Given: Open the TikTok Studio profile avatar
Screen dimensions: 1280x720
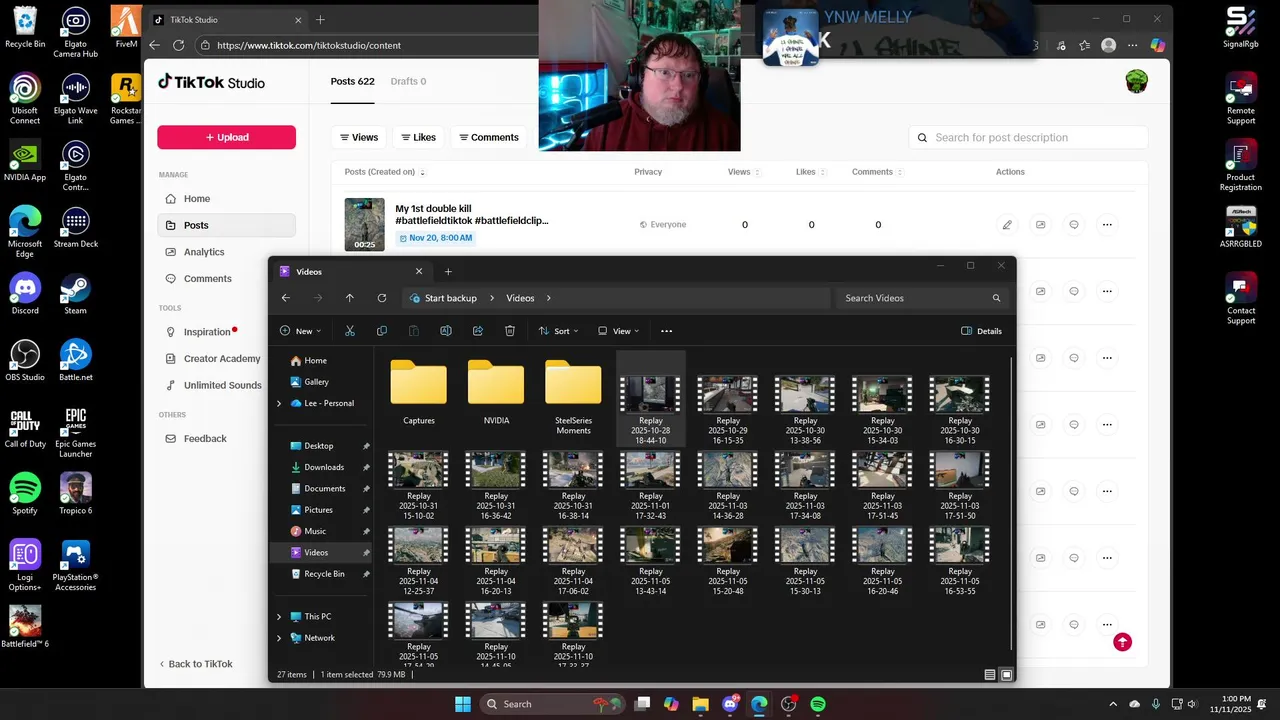Looking at the screenshot, I should click(x=1137, y=82).
